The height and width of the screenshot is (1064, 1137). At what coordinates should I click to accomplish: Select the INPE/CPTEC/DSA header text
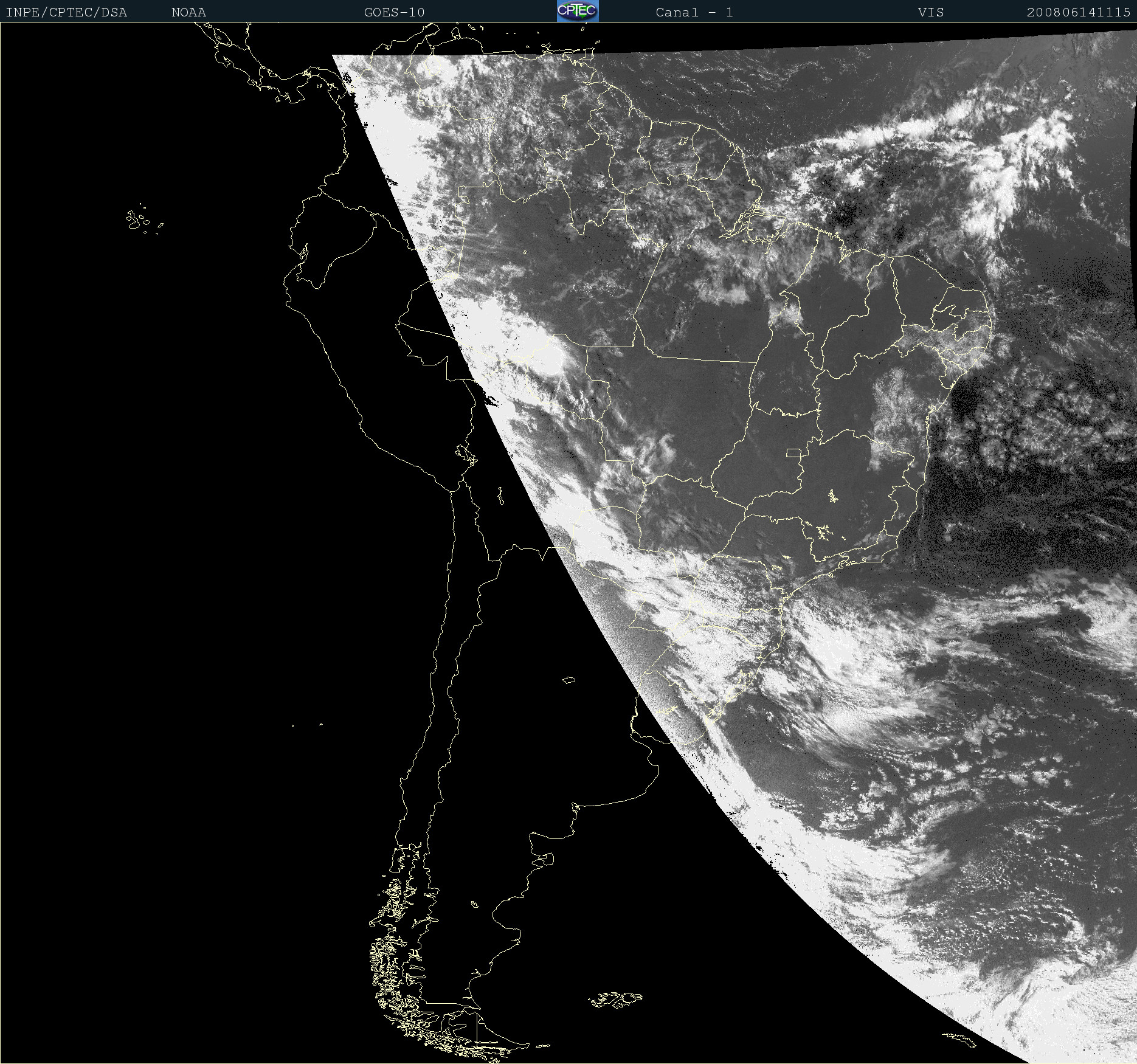coord(66,12)
